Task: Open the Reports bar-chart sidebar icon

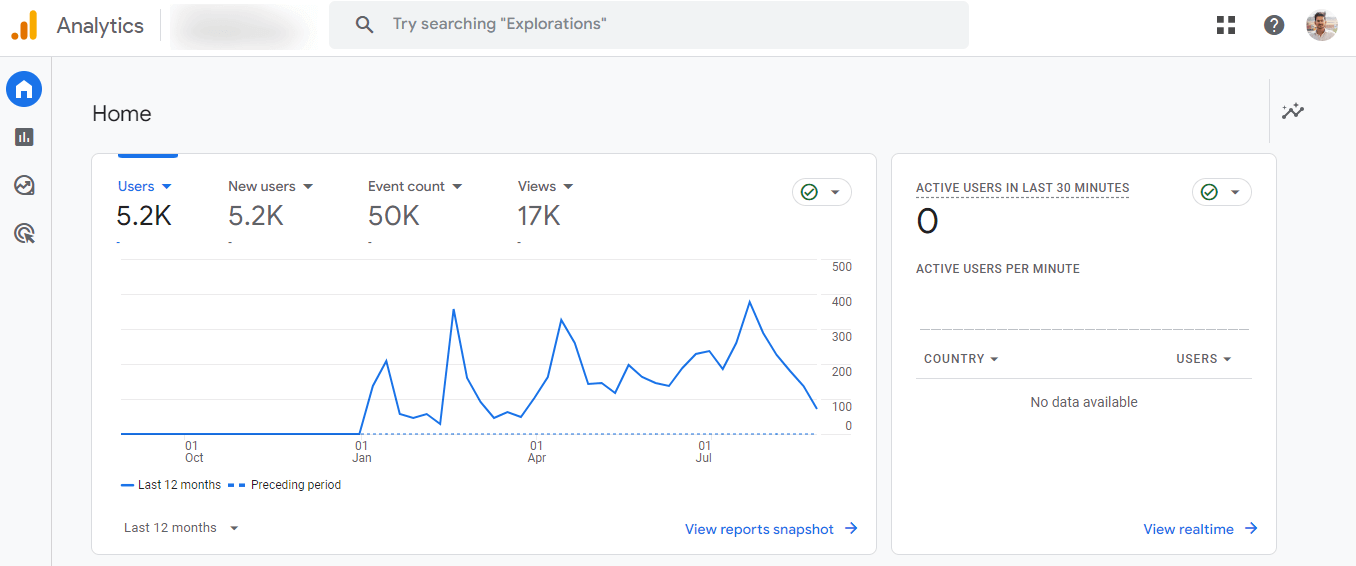Action: (x=24, y=137)
